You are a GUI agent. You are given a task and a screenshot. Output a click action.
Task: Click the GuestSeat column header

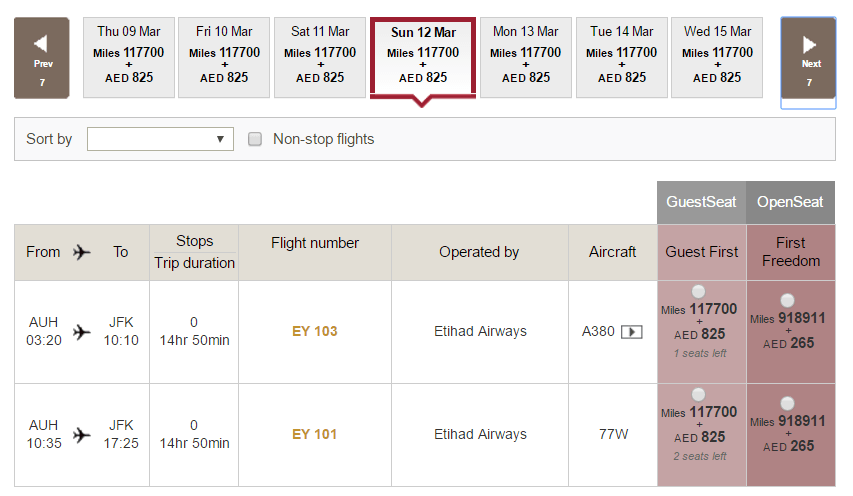(x=701, y=202)
